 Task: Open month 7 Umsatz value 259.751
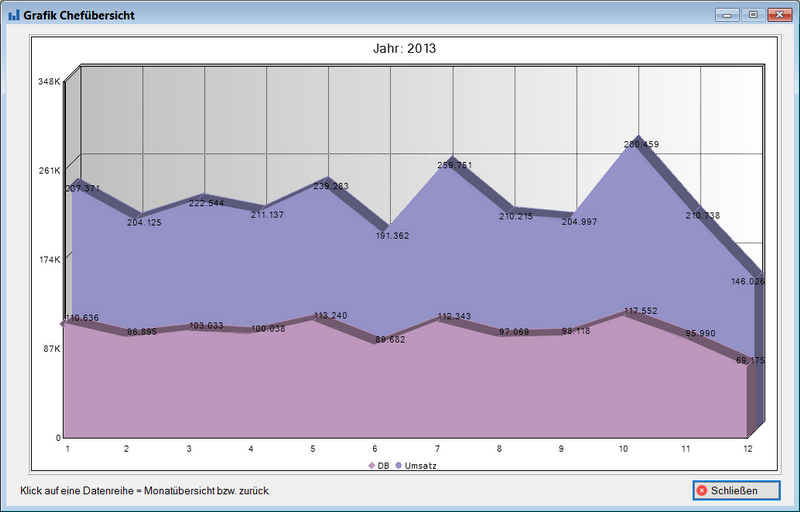[x=455, y=165]
